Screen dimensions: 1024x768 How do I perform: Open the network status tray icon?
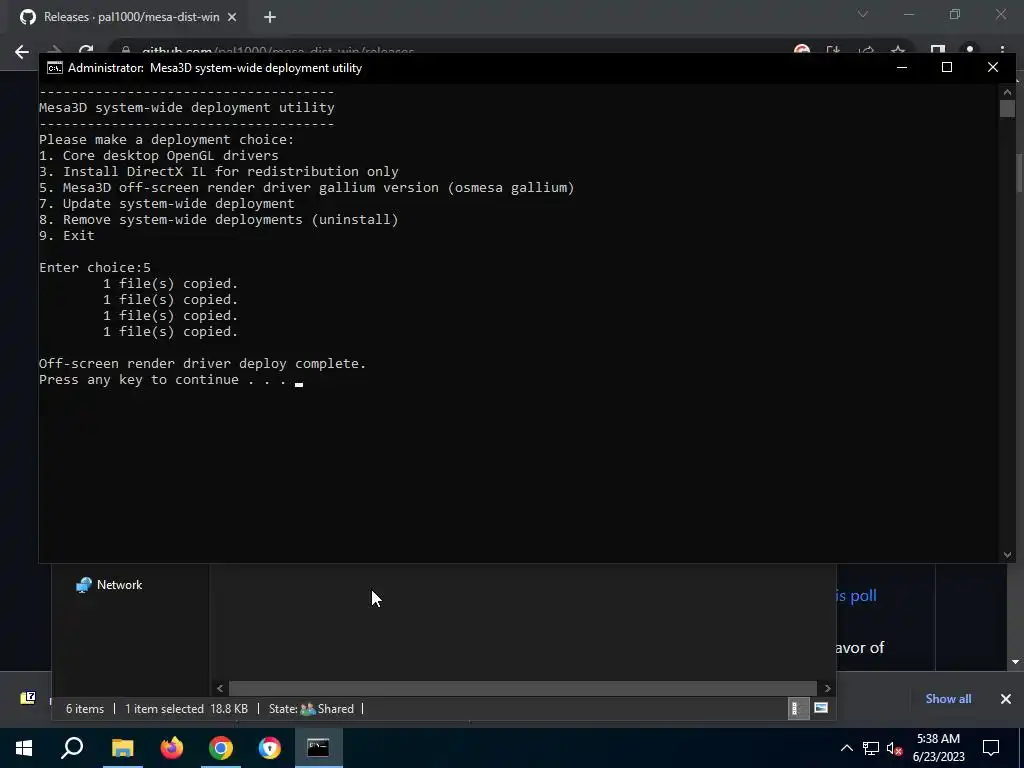coord(871,748)
